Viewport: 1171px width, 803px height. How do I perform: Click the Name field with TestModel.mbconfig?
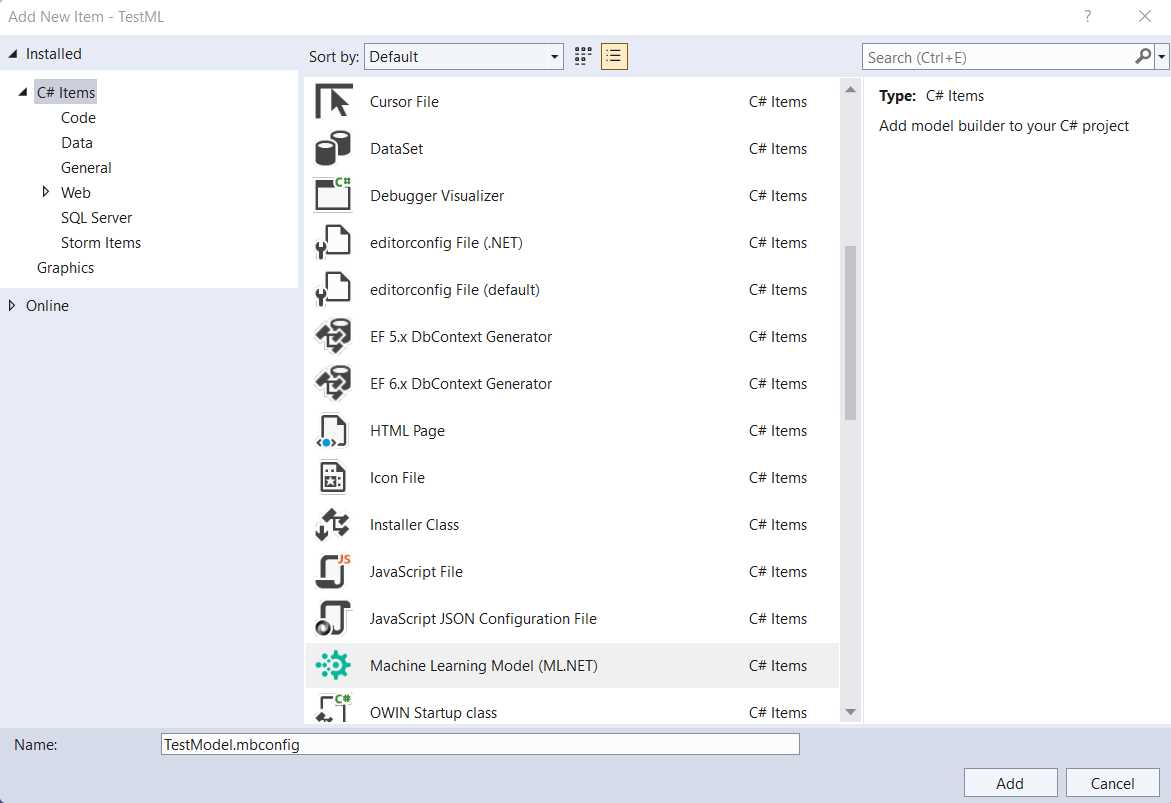[480, 744]
